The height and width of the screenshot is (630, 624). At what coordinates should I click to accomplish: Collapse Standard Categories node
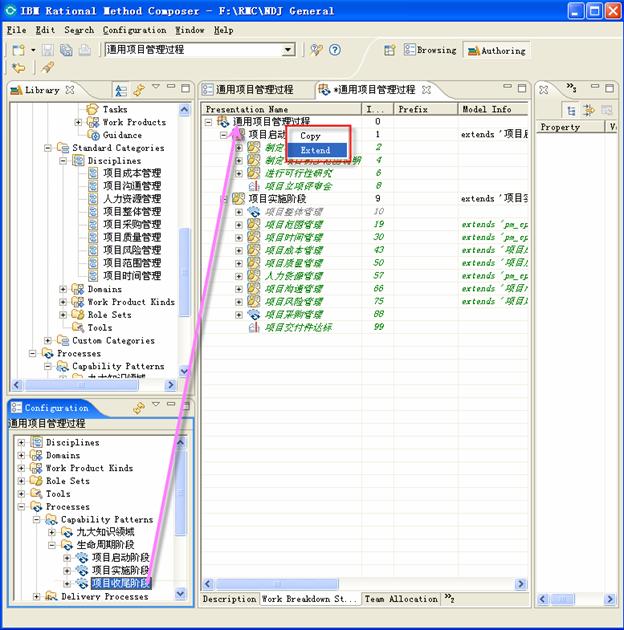coord(48,148)
